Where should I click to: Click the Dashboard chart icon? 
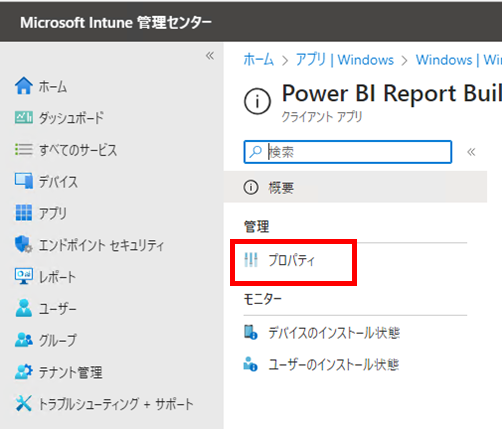[24, 117]
